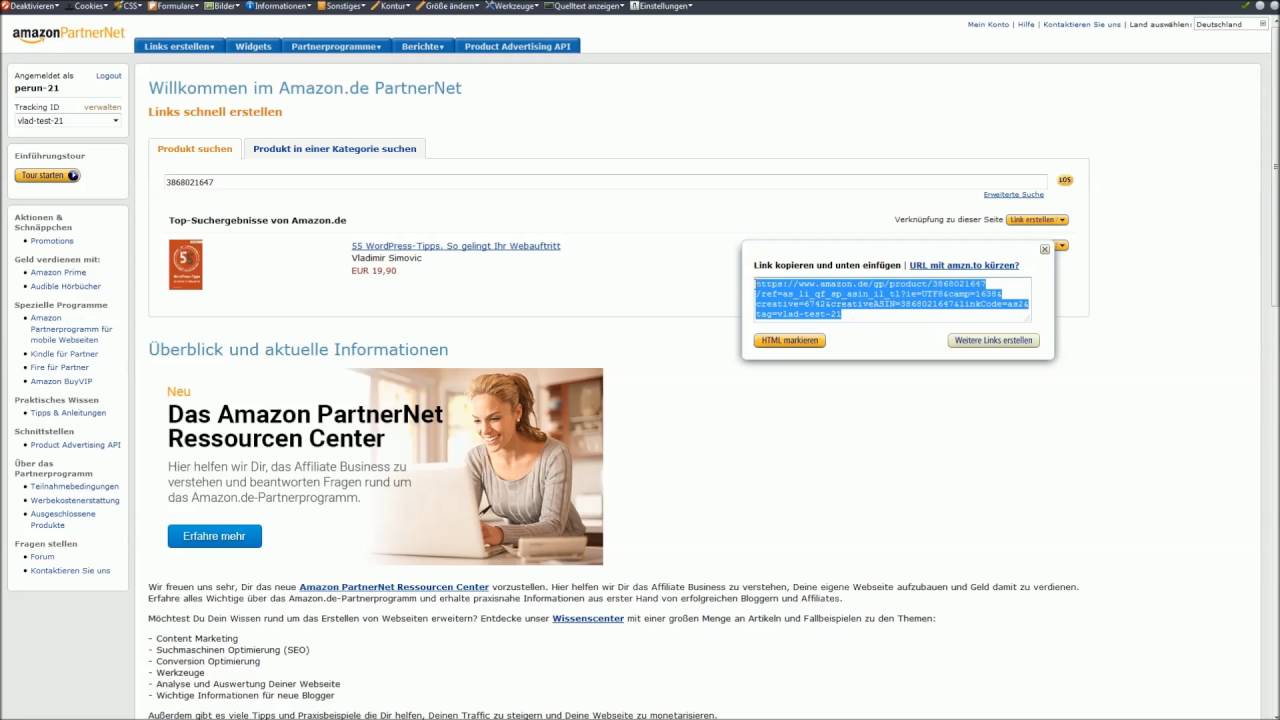Click the product search input field
1280x720 pixels.
pos(606,182)
